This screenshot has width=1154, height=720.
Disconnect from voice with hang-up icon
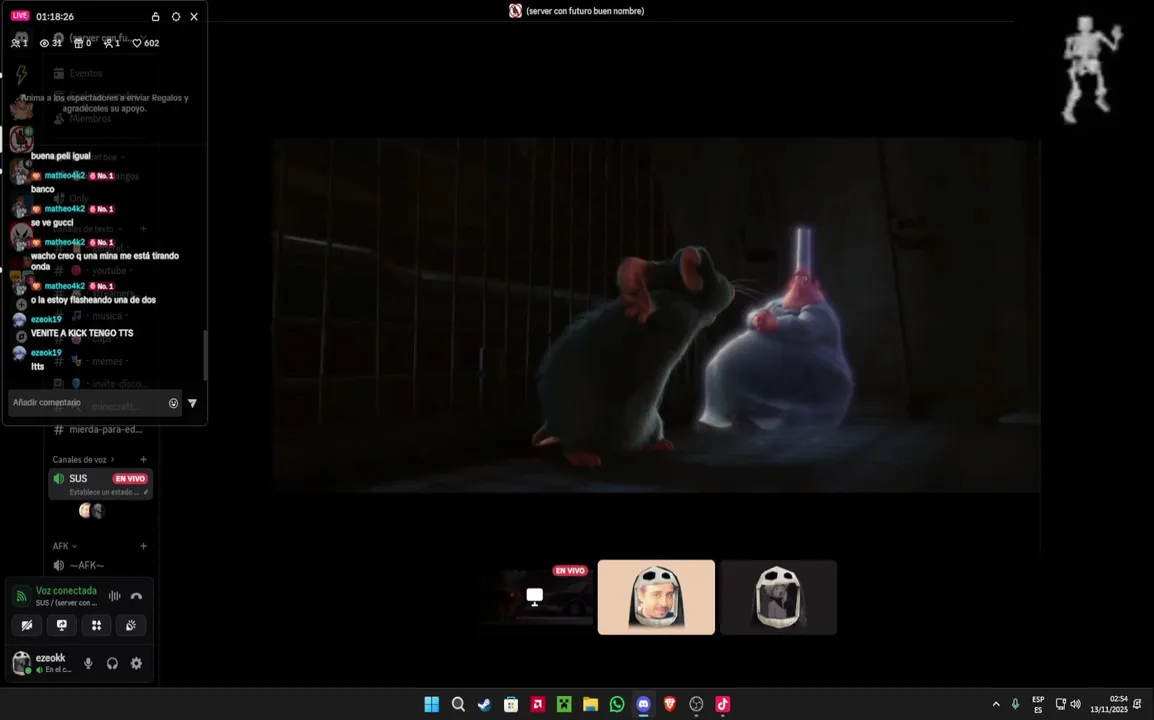point(136,596)
